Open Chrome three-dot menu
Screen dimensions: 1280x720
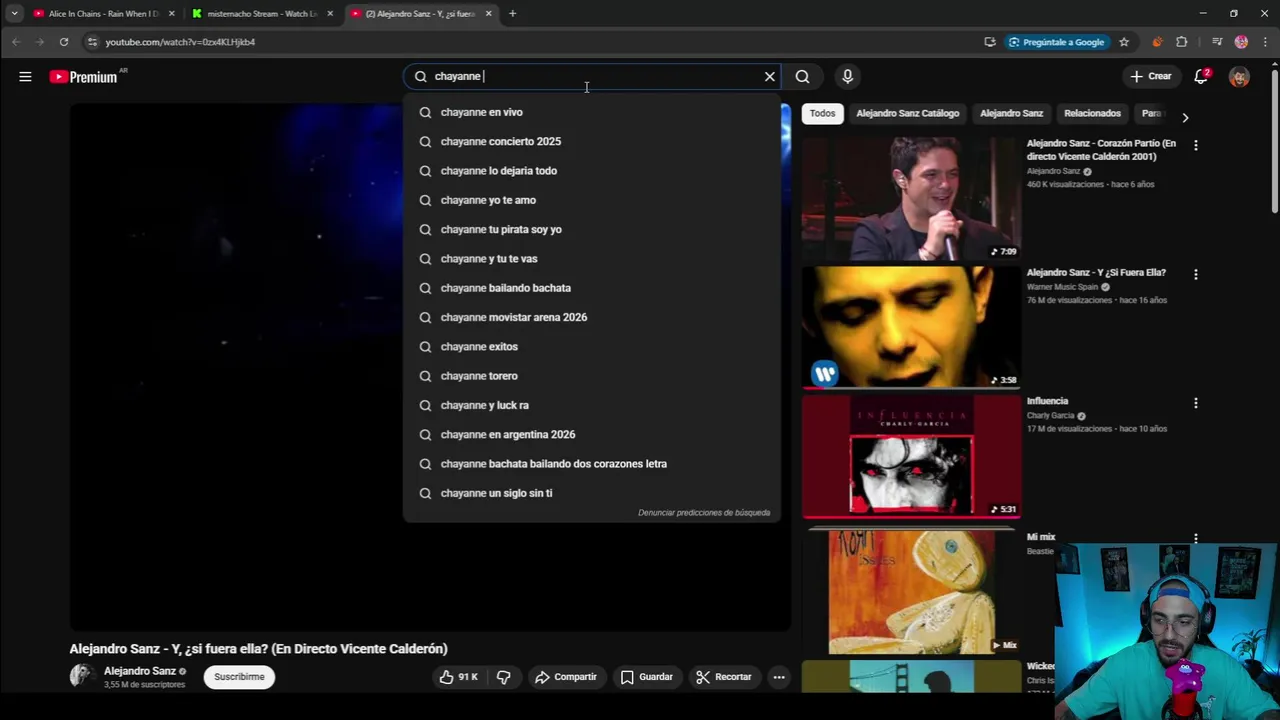pyautogui.click(x=1265, y=42)
